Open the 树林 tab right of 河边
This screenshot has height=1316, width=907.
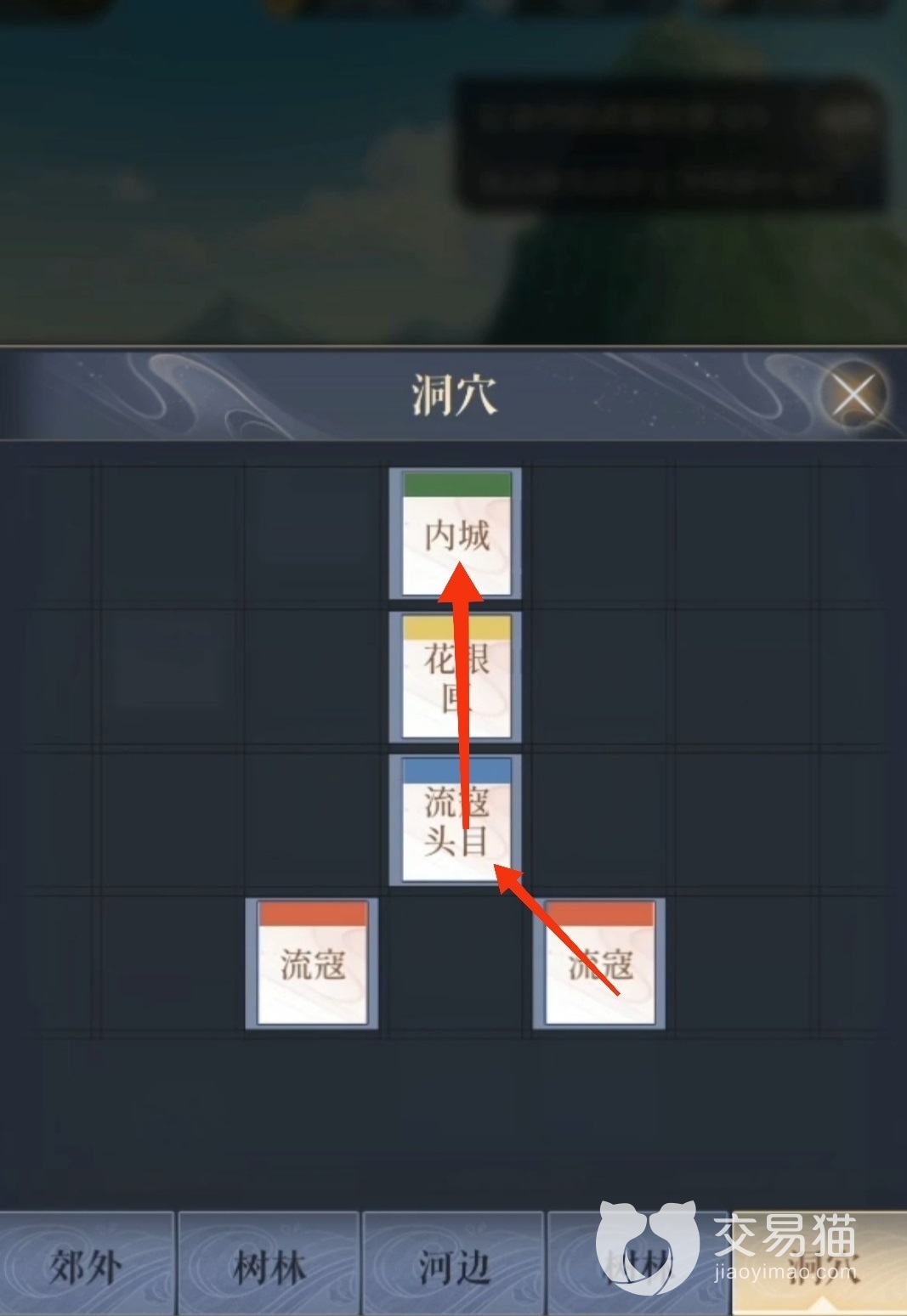coord(638,1266)
